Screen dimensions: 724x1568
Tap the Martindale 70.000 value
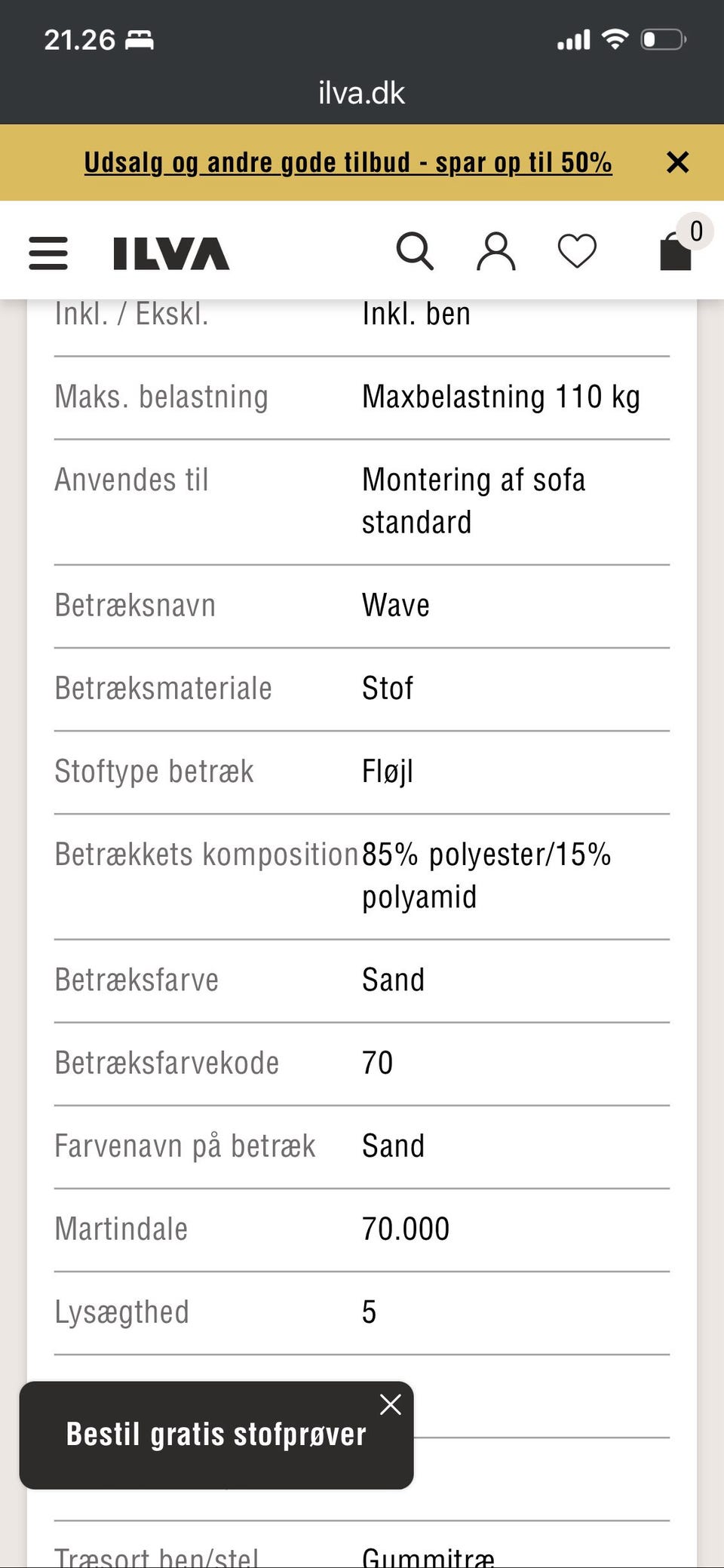coord(406,1229)
